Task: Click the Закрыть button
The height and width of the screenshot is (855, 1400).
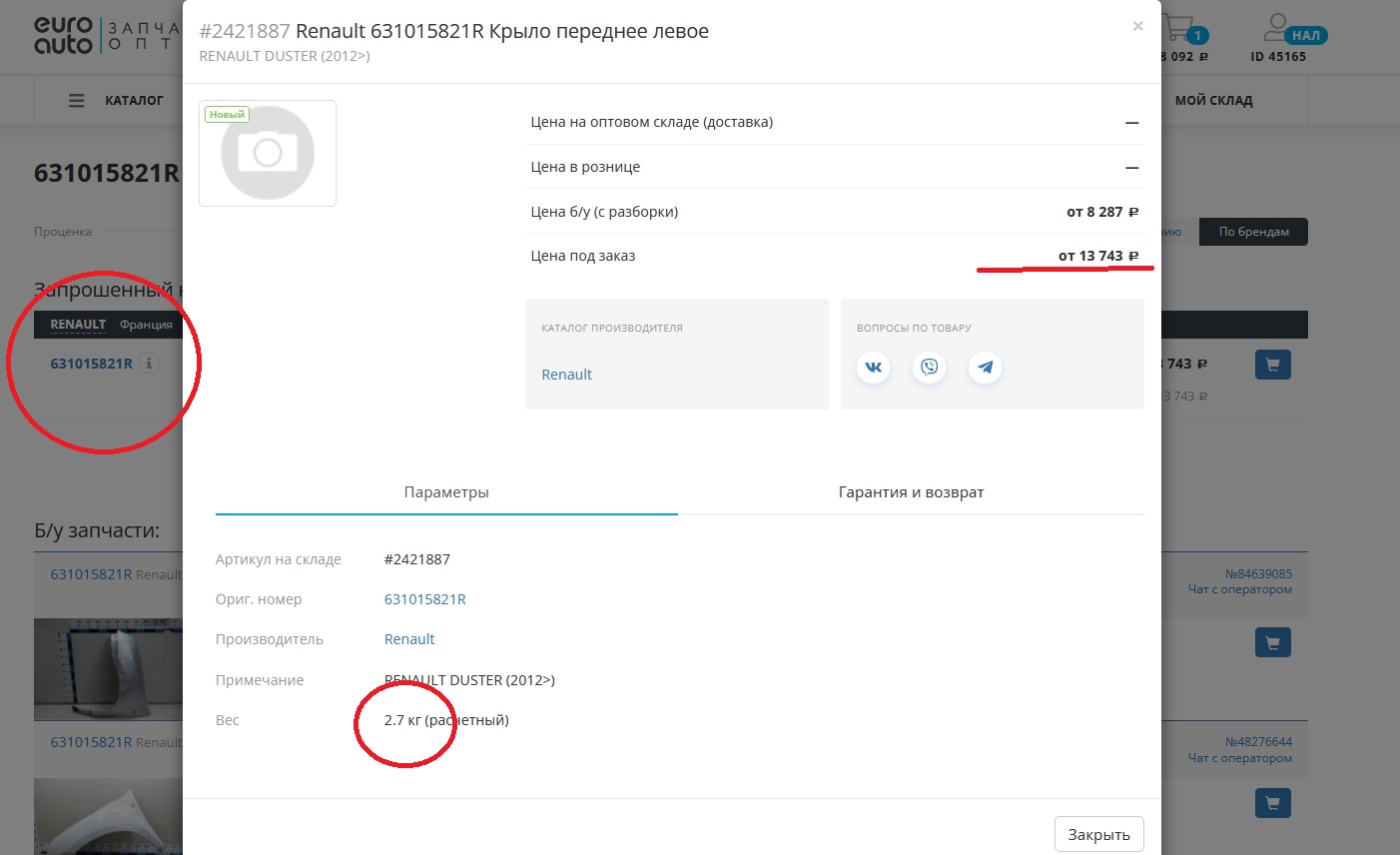Action: tap(1098, 834)
